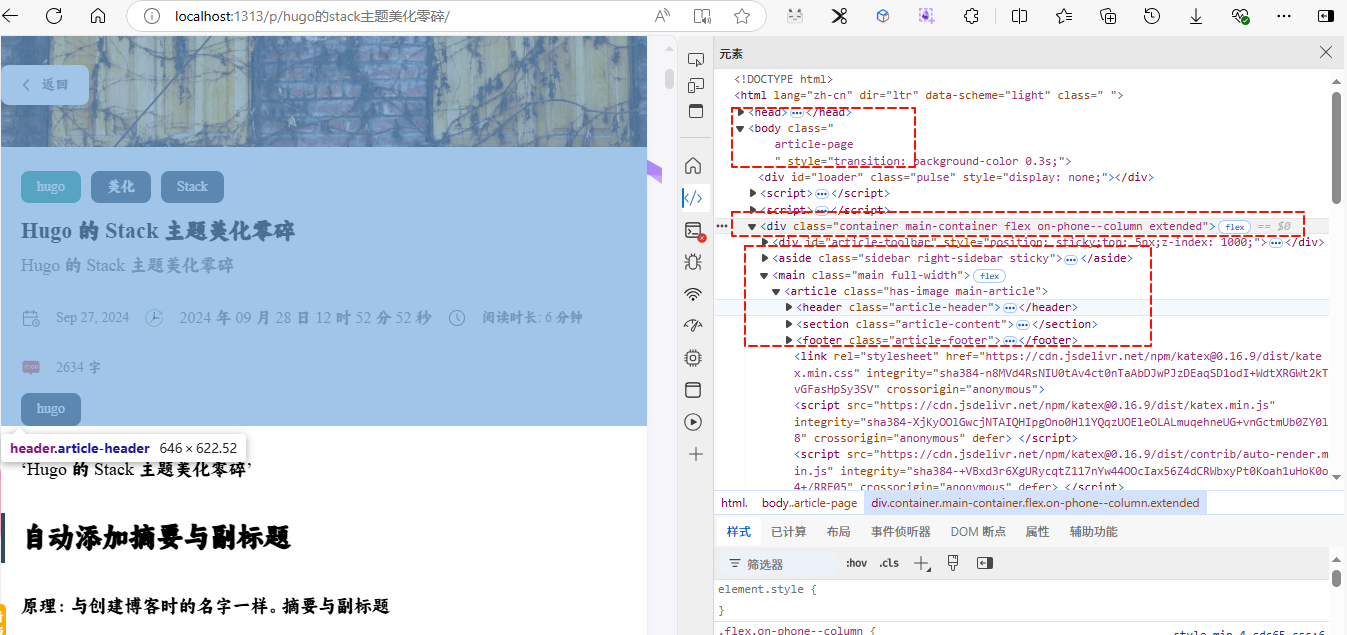Viewport: 1347px width, 635px height.
Task: Open the Downloads arrow icon
Action: pyautogui.click(x=1196, y=16)
